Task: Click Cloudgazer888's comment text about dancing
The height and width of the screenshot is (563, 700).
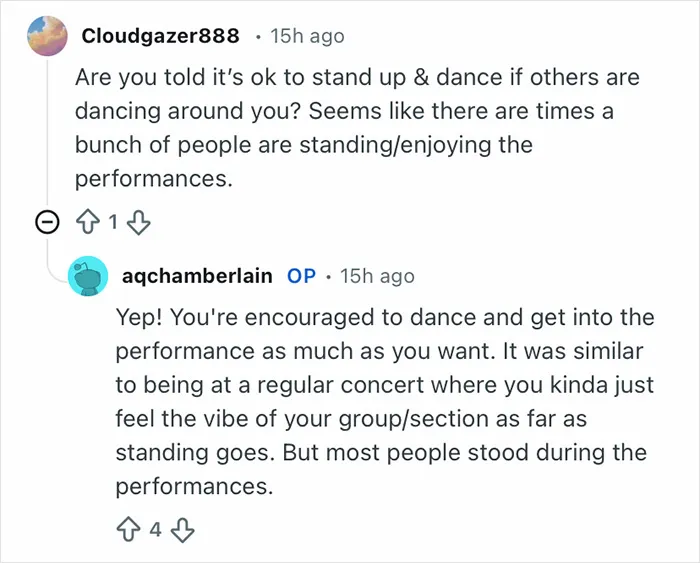Action: pyautogui.click(x=357, y=128)
